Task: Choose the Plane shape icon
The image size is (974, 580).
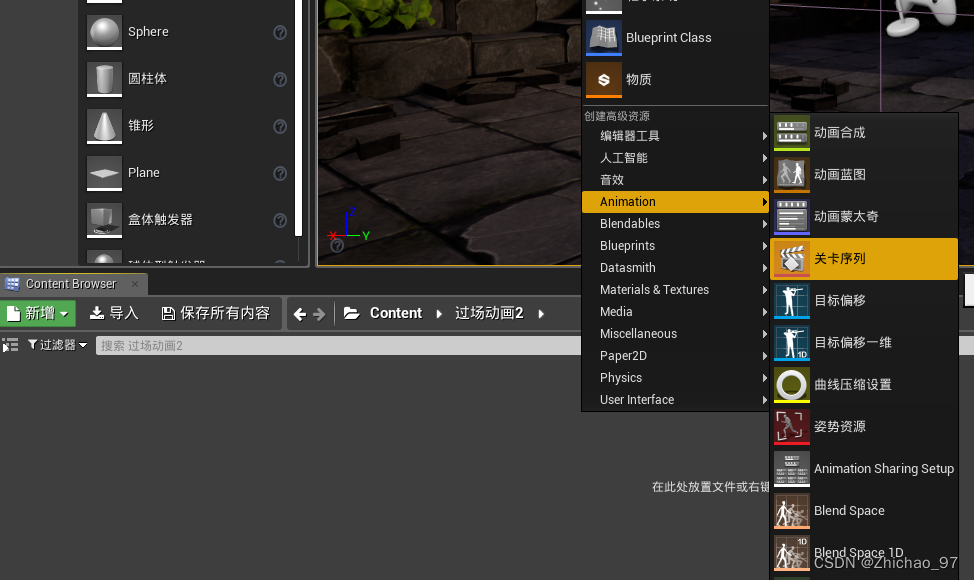Action: coord(104,172)
